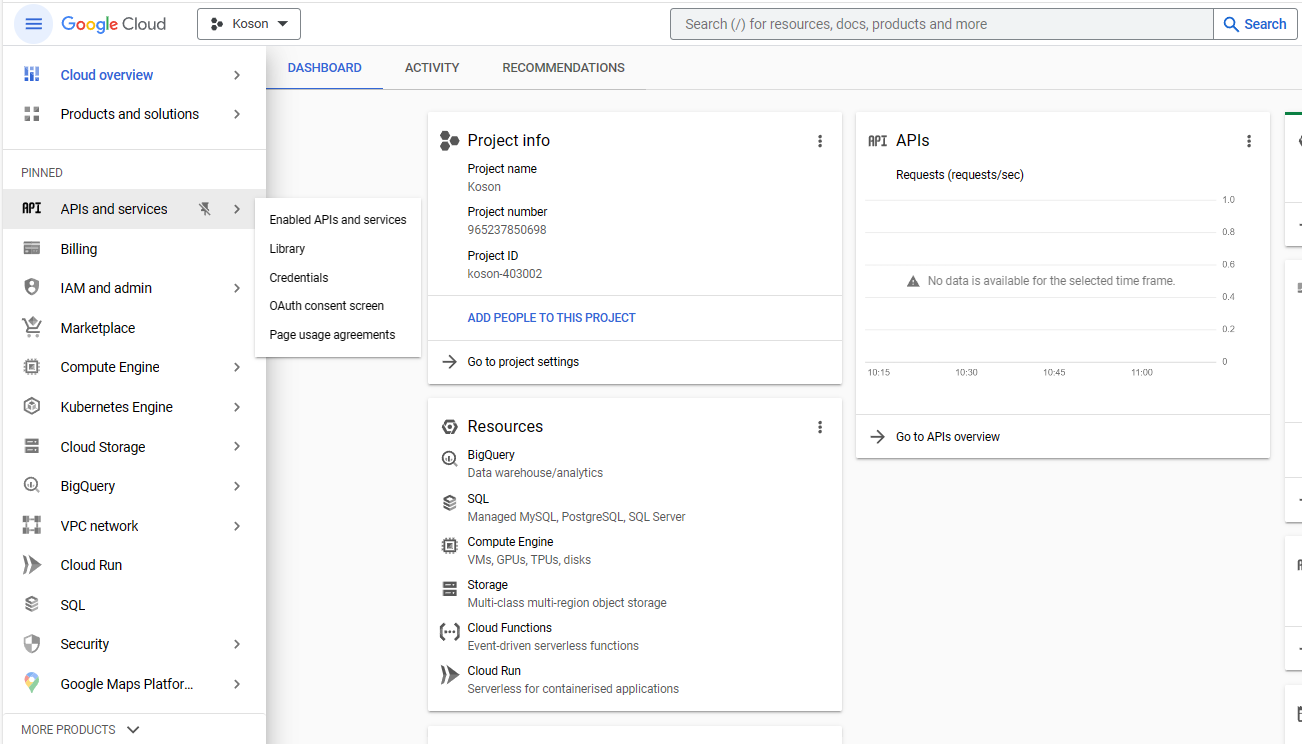Switch to the RECOMMENDATIONS tab
Image resolution: width=1302 pixels, height=744 pixels.
(x=564, y=68)
